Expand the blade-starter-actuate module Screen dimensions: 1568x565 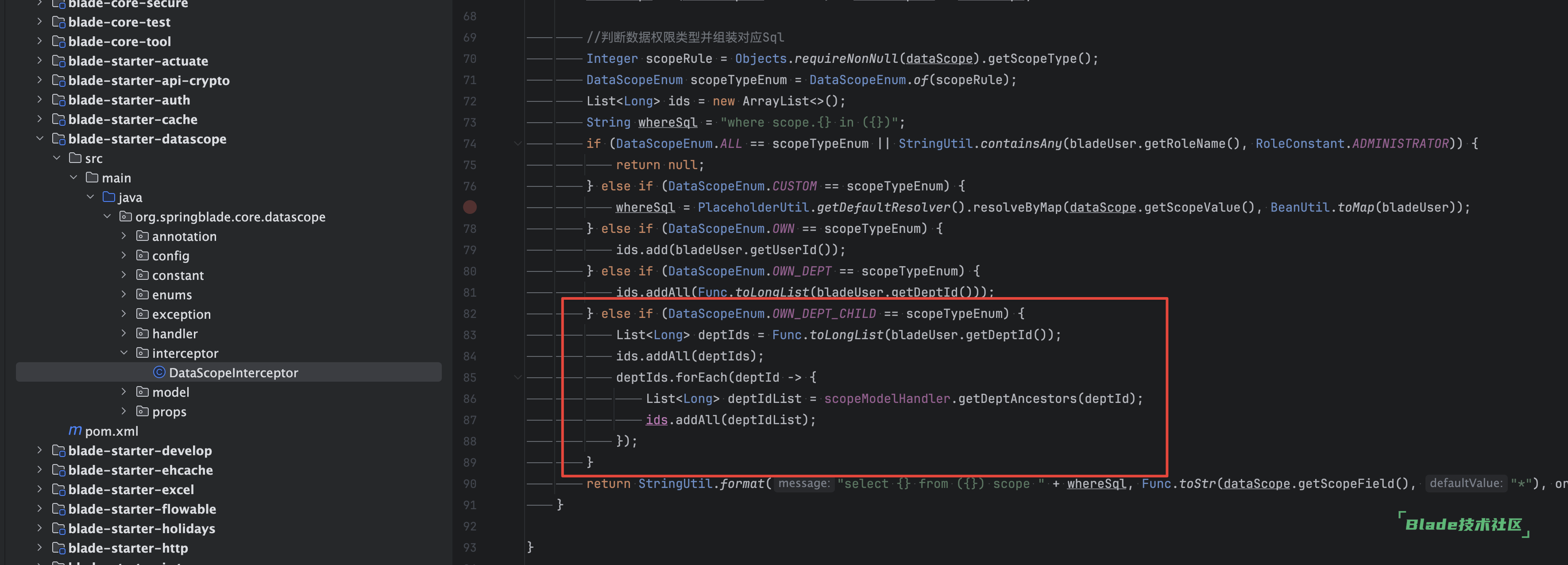(x=39, y=61)
